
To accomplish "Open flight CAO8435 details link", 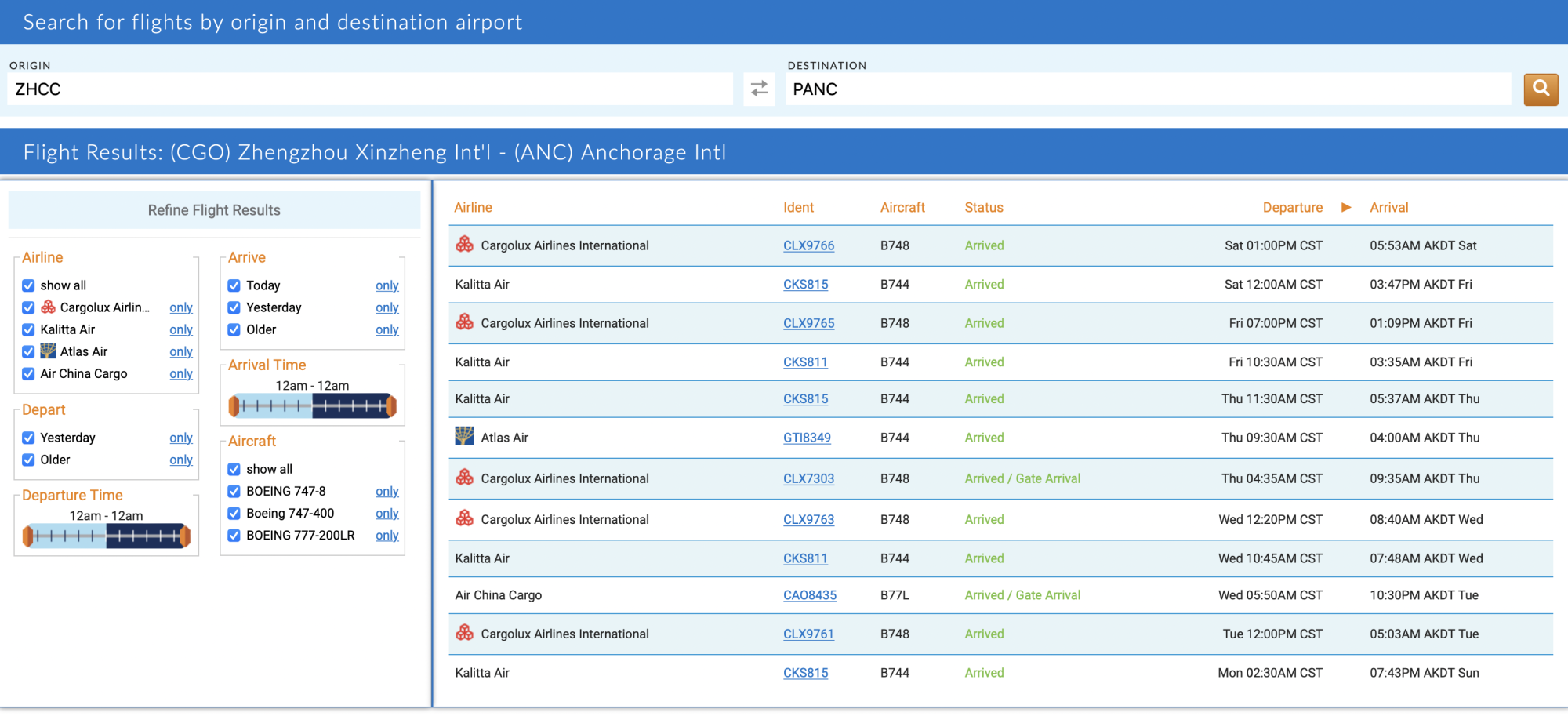I will click(809, 595).
